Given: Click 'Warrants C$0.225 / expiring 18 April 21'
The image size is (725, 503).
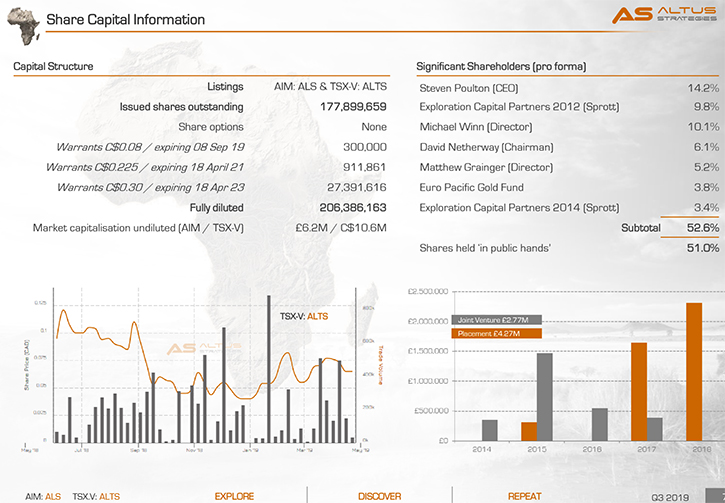Looking at the screenshot, I should point(145,167).
